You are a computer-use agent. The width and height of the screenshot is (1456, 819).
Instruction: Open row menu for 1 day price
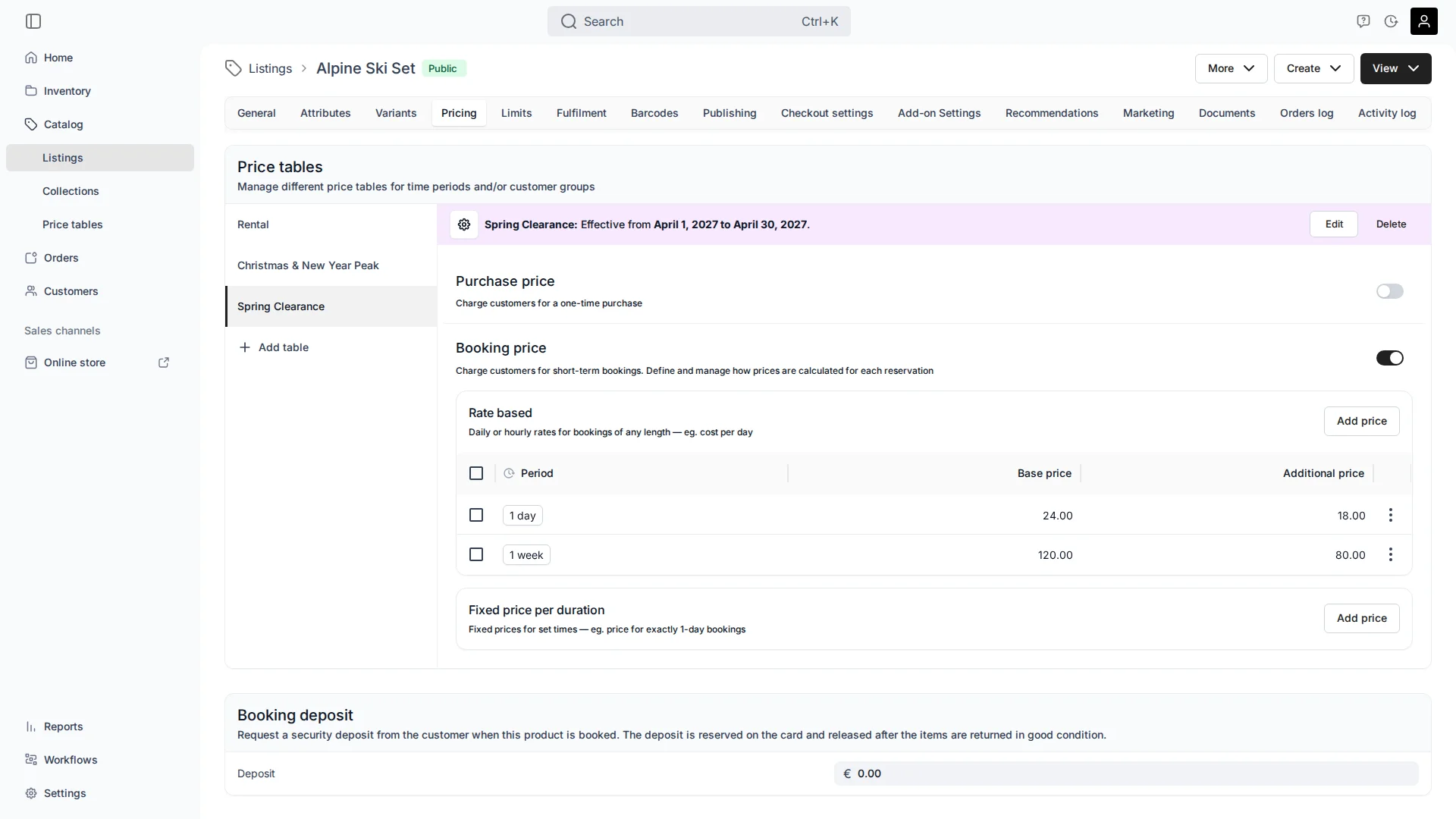pyautogui.click(x=1391, y=516)
